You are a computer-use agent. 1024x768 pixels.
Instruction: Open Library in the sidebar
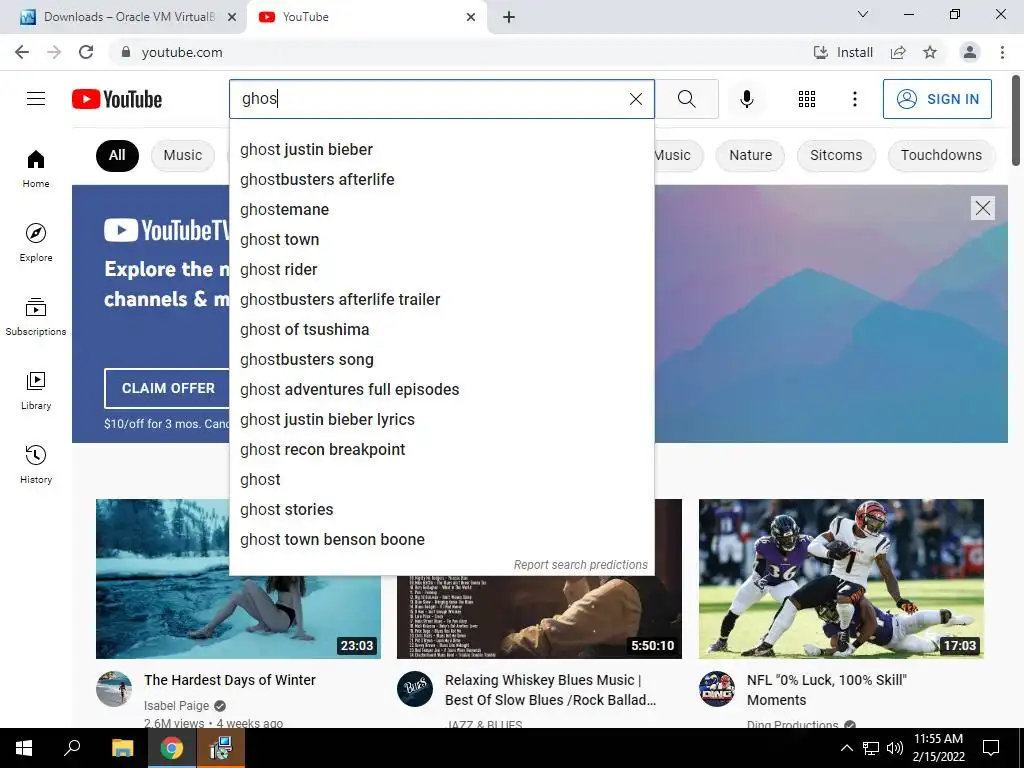coord(36,391)
